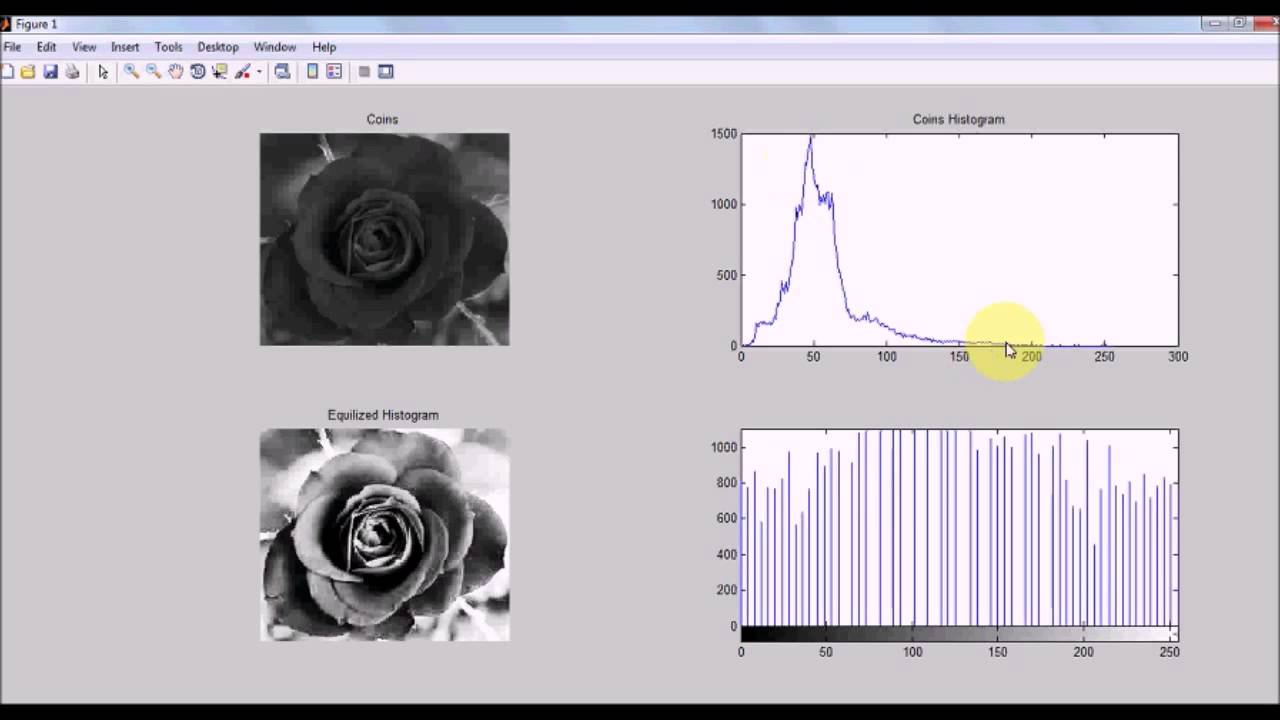This screenshot has height=720, width=1280.
Task: Select the Data Cursor tool
Action: pos(219,72)
